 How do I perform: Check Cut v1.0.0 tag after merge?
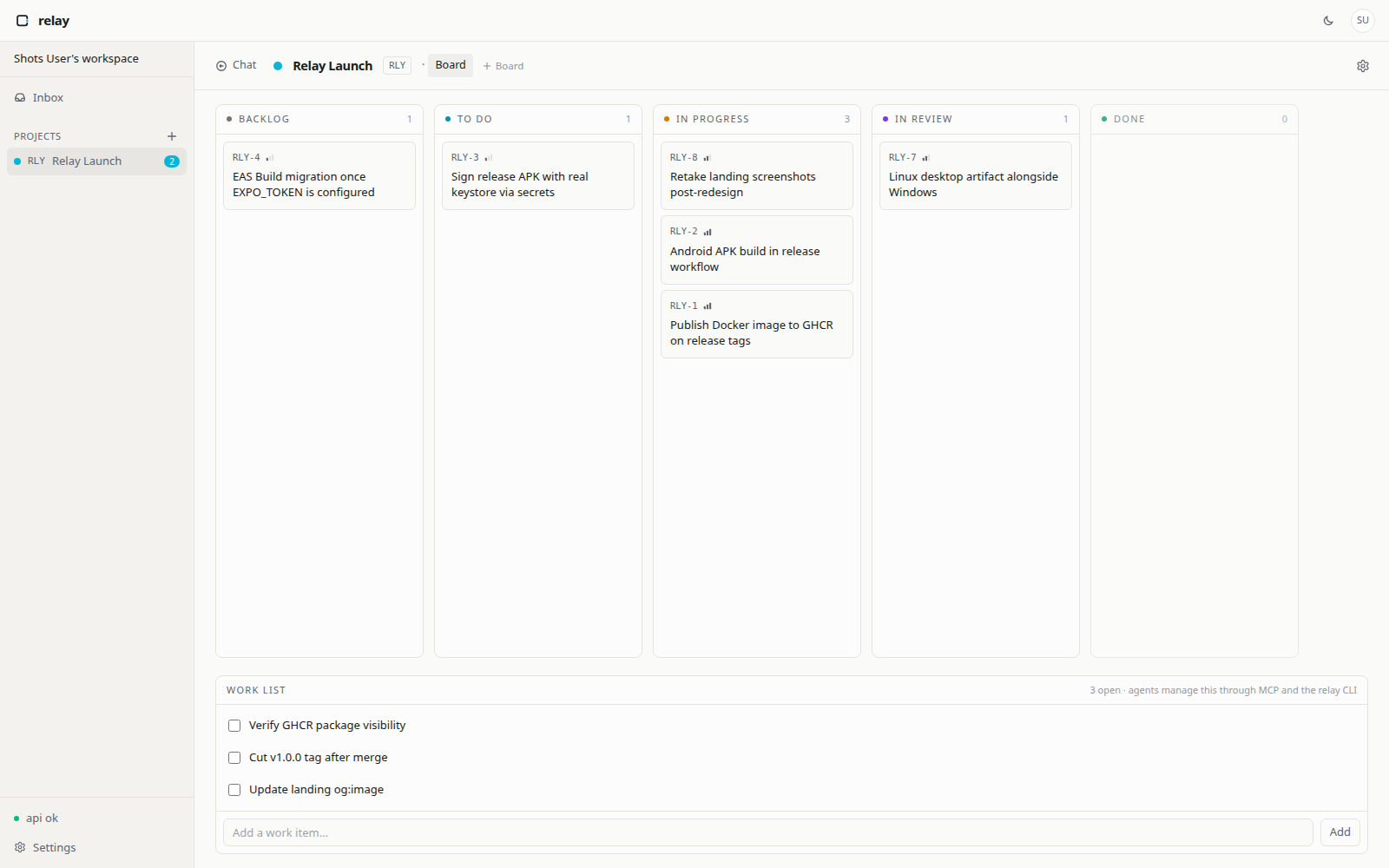point(234,758)
